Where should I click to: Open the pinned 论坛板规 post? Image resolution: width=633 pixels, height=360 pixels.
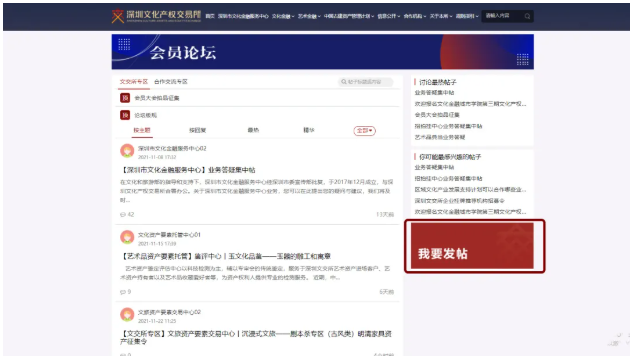click(x=145, y=115)
